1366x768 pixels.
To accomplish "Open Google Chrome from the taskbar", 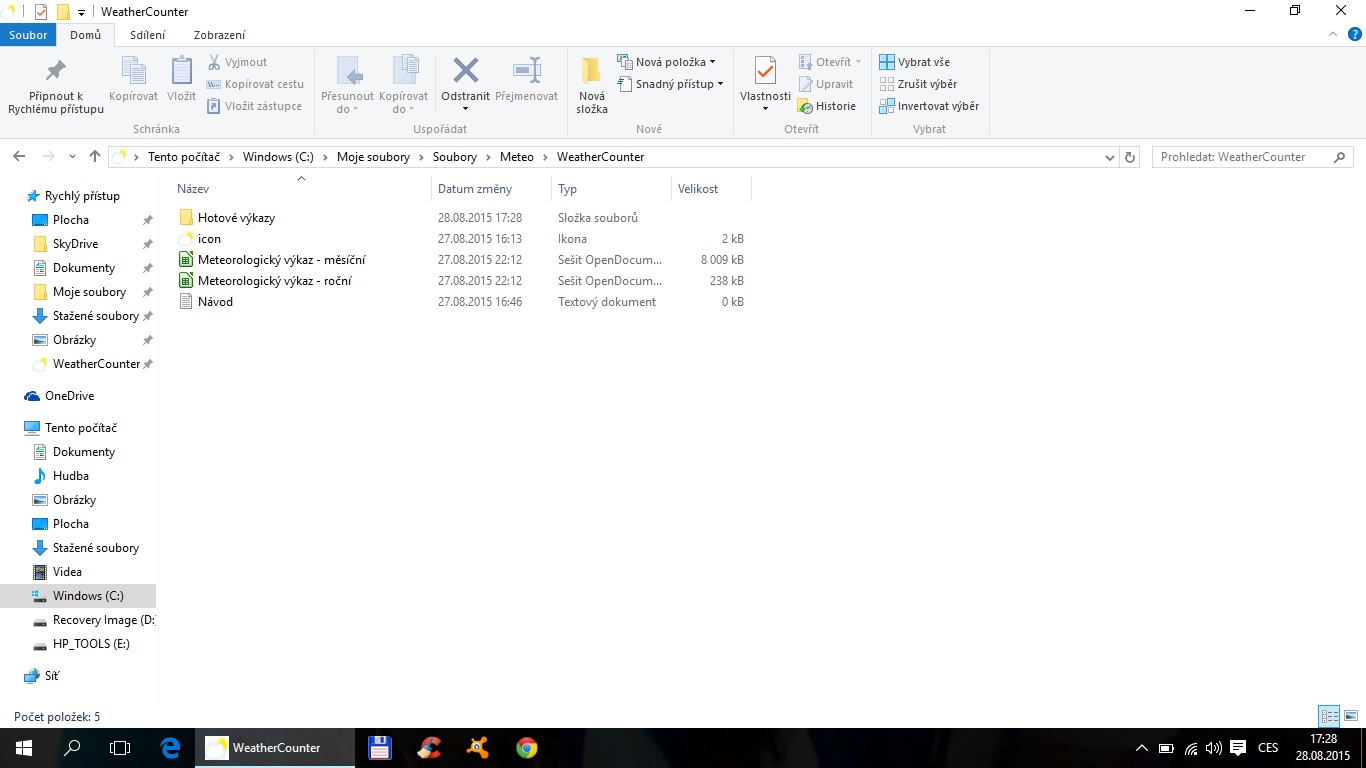I will pos(527,747).
